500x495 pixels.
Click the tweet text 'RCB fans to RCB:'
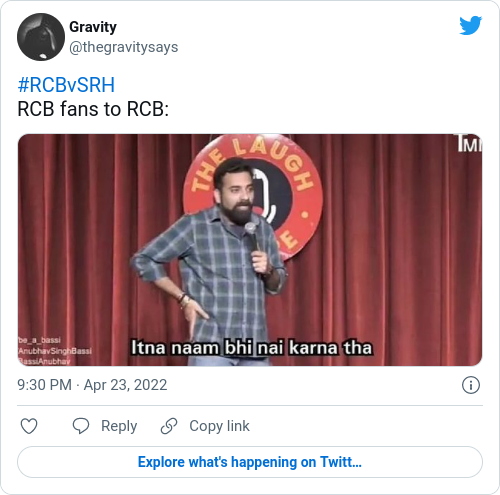tap(93, 109)
